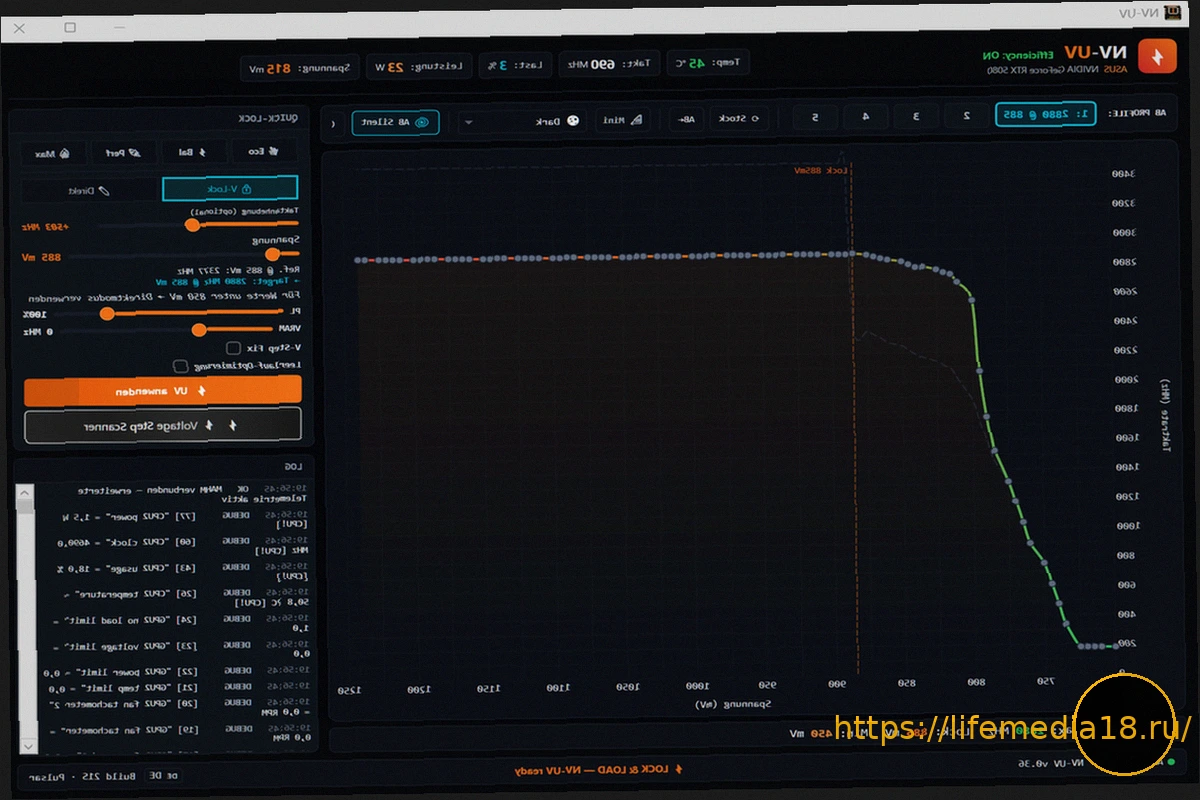Enable the V-Step Fix checkbox
Screen dimensions: 1200x800
point(233,348)
